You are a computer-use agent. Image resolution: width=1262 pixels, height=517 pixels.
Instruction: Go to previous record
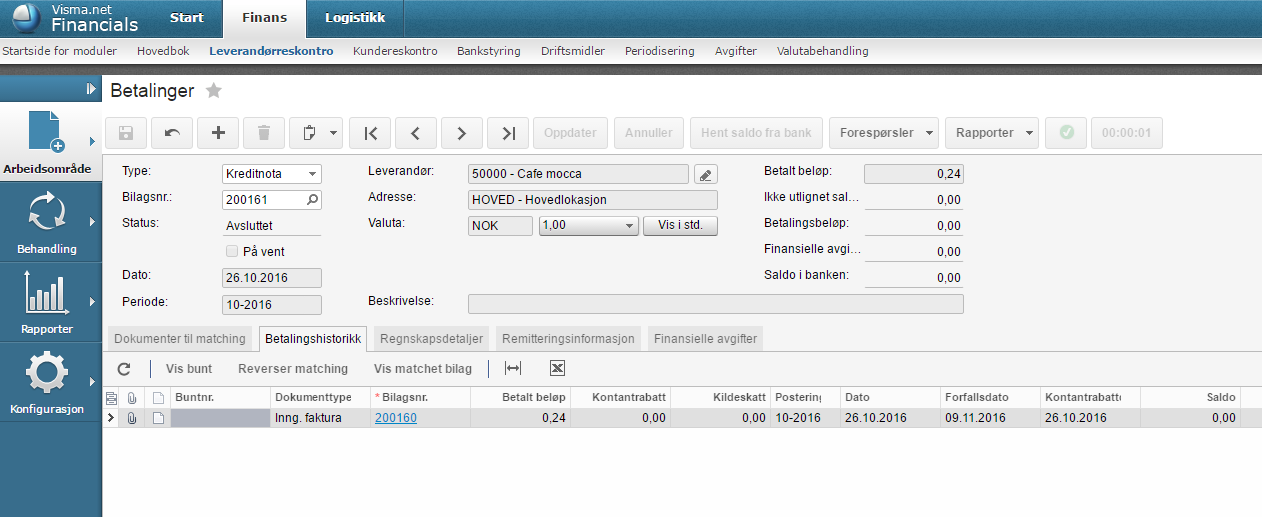(x=416, y=132)
